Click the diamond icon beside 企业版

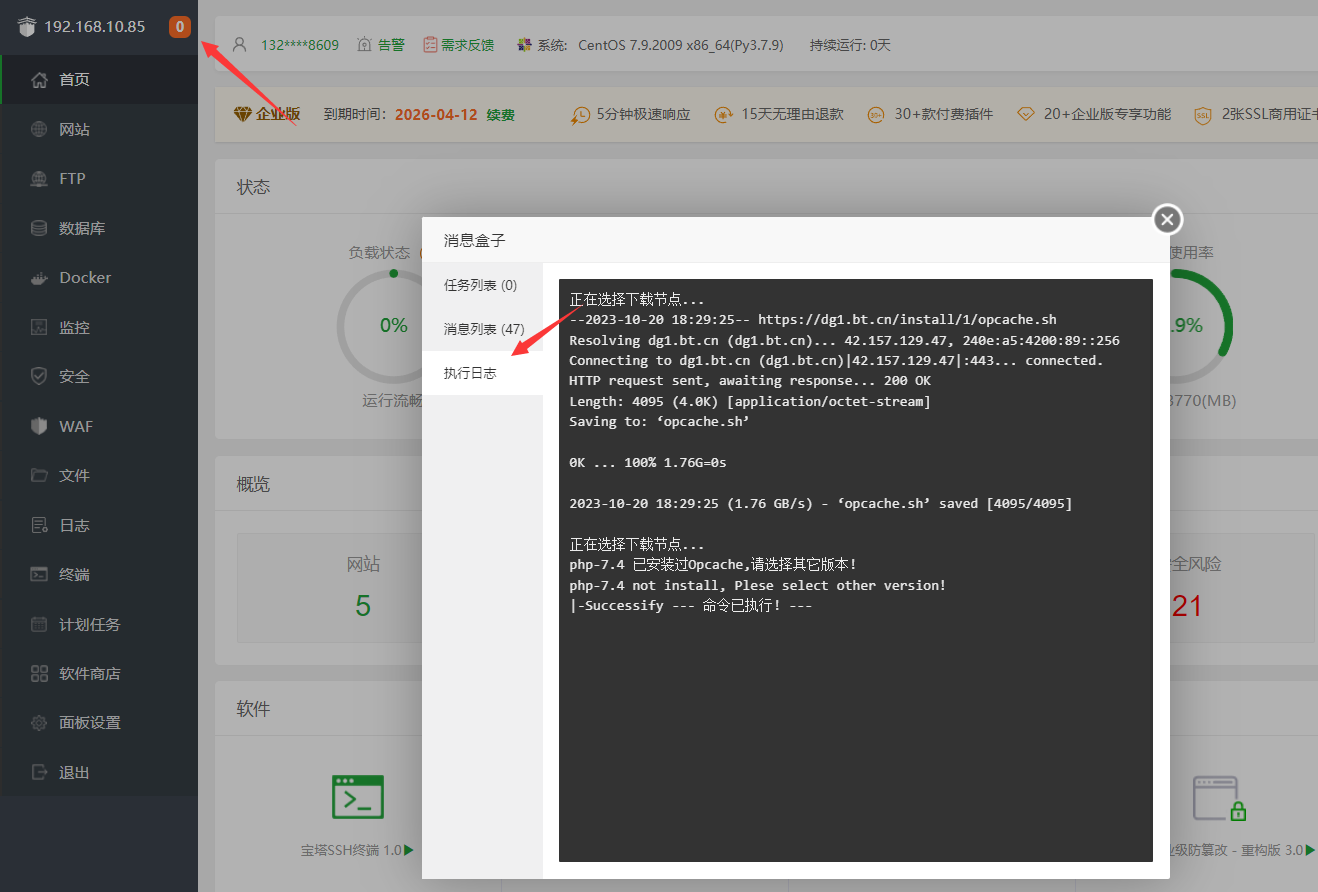(x=242, y=114)
